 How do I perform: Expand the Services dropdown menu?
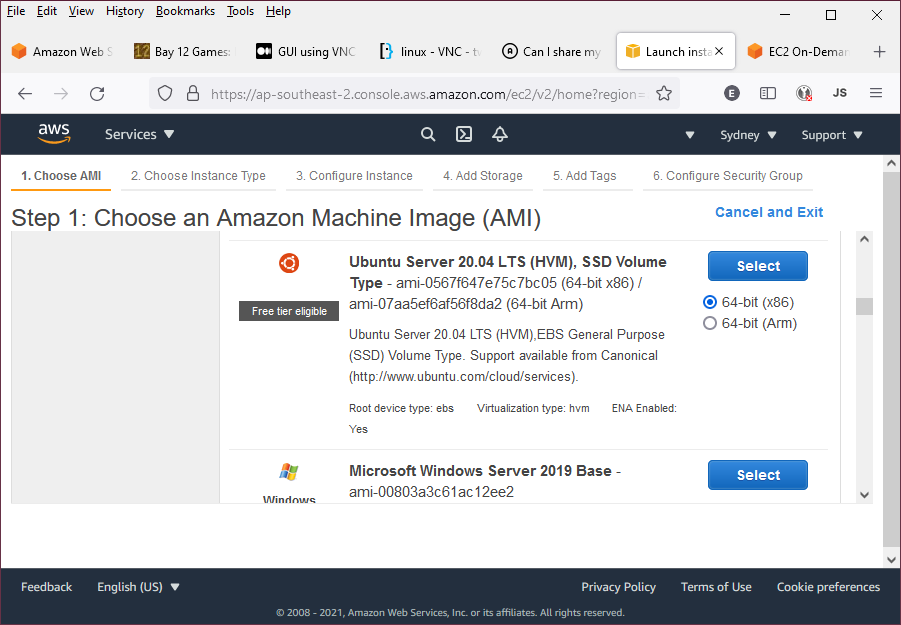(x=139, y=134)
